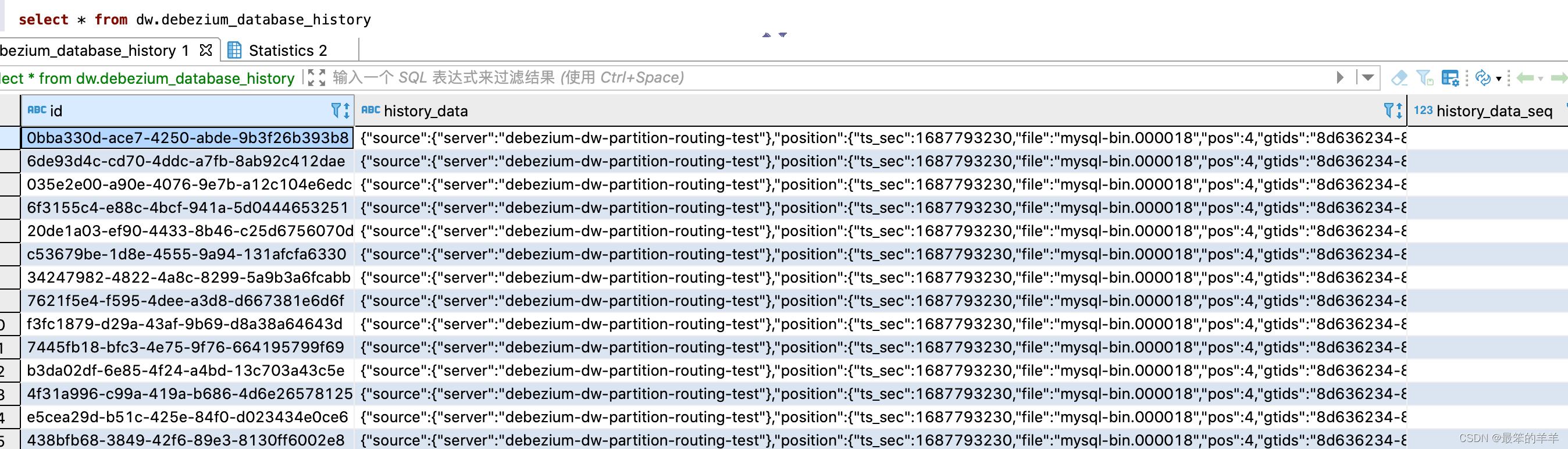The image size is (1568, 449).
Task: Select the cell 438bfb68-3849-42f6-89e3-8130ff6002e8
Action: tap(187, 440)
